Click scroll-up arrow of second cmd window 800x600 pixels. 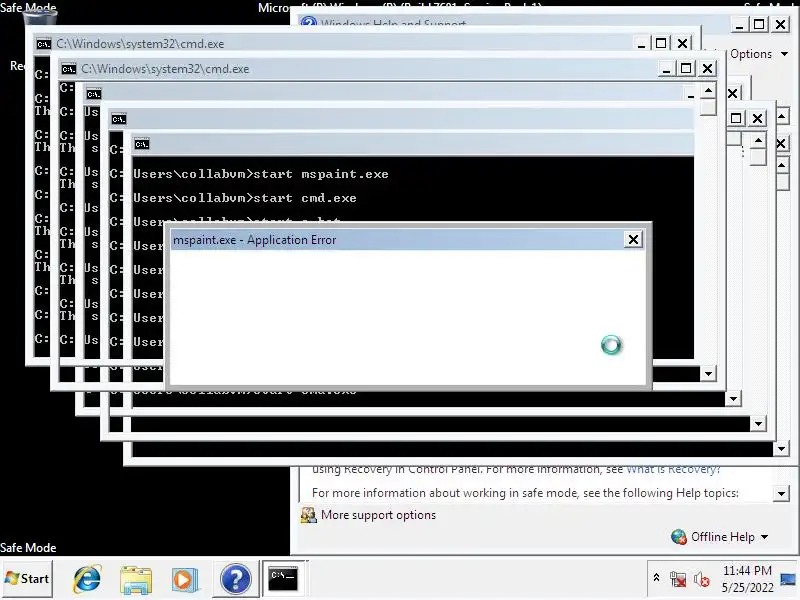(708, 91)
